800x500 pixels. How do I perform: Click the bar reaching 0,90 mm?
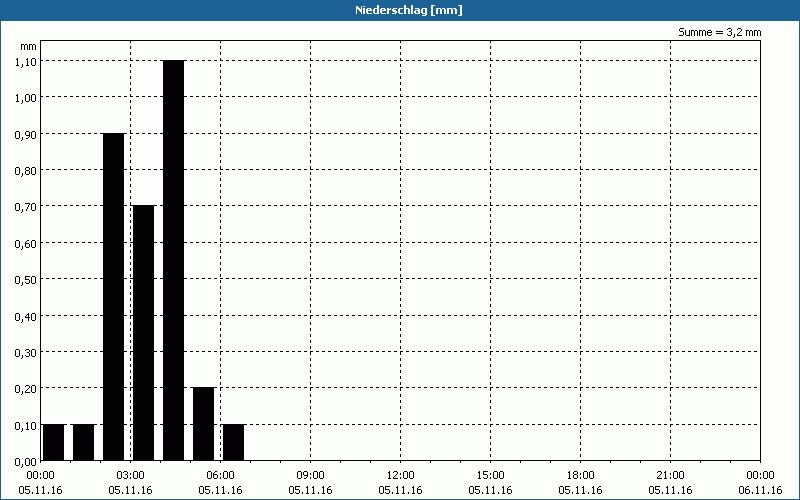click(113, 297)
